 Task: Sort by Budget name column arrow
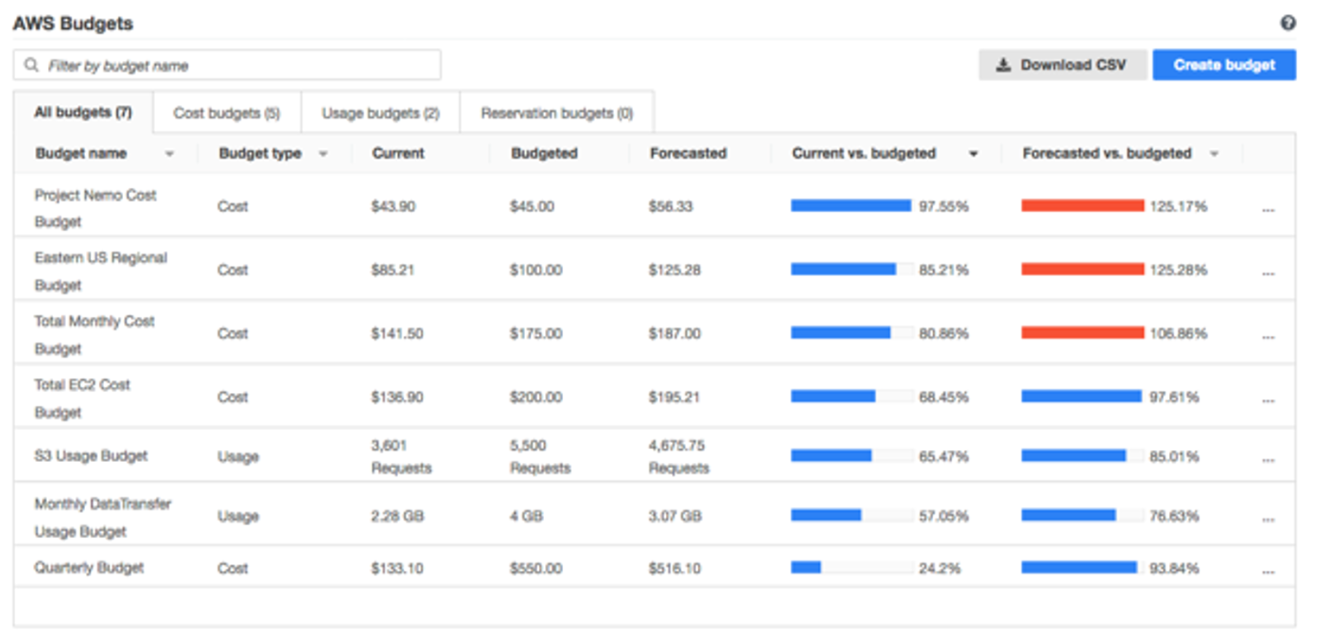(x=169, y=154)
